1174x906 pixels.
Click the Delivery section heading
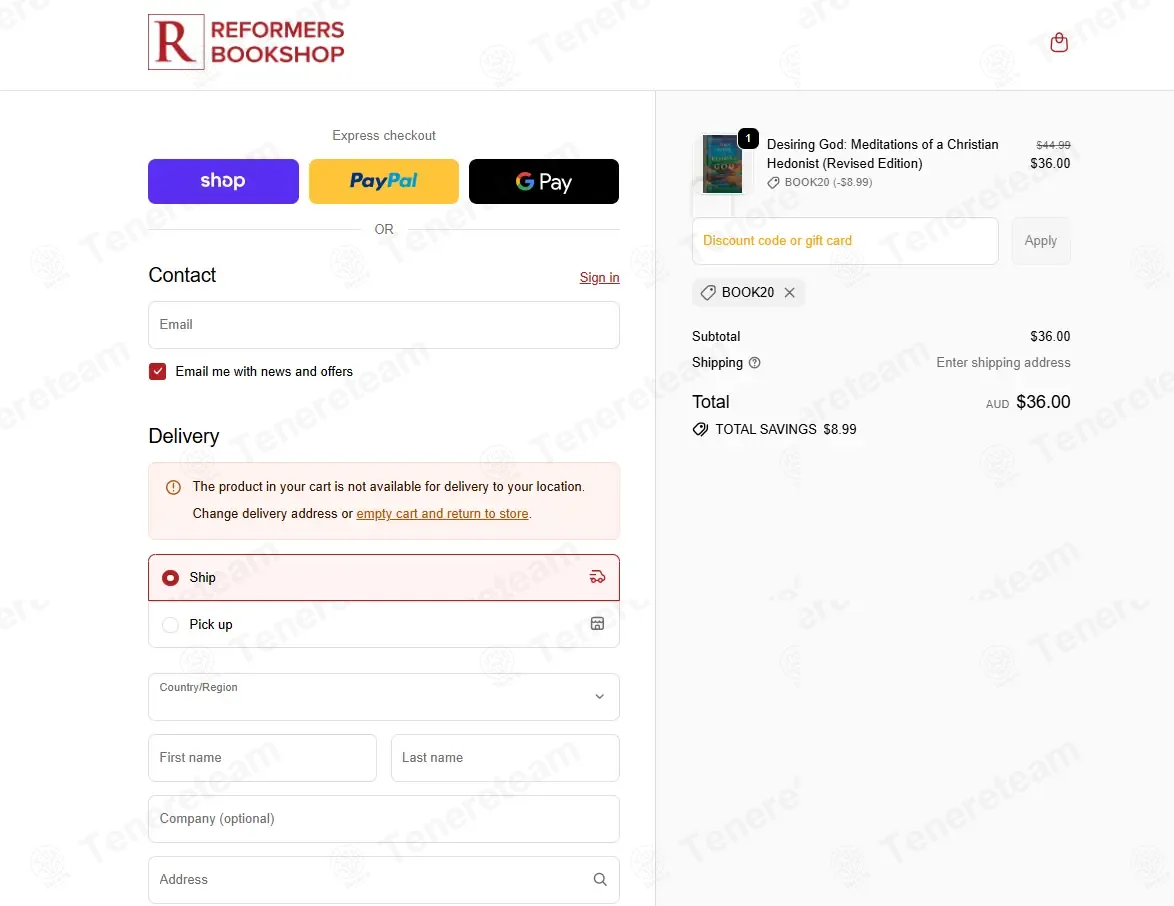183,437
